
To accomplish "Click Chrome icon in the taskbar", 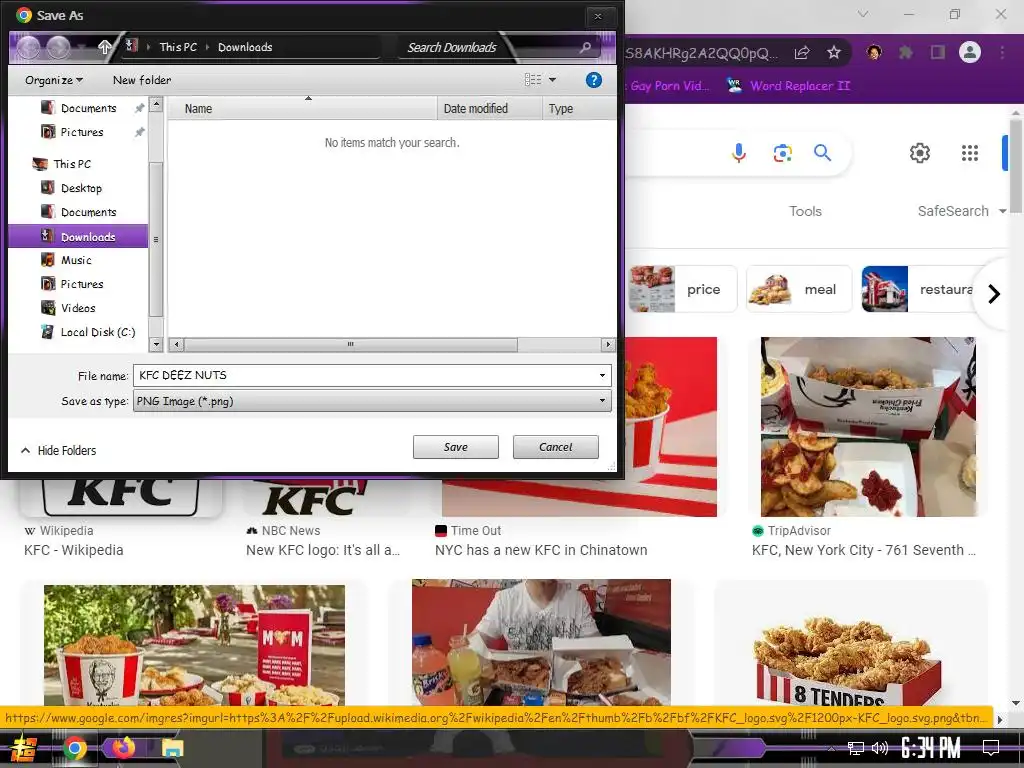I will tap(74, 748).
